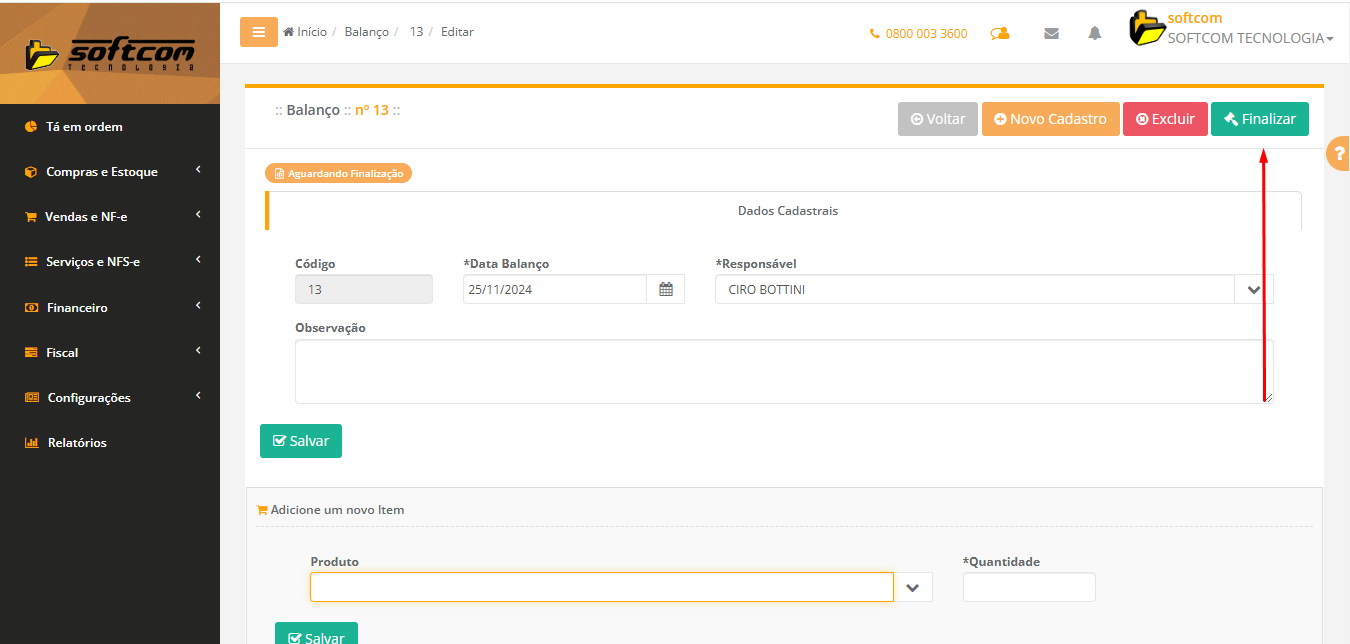Image resolution: width=1350 pixels, height=644 pixels.
Task: Open the chat support icon
Action: (999, 33)
